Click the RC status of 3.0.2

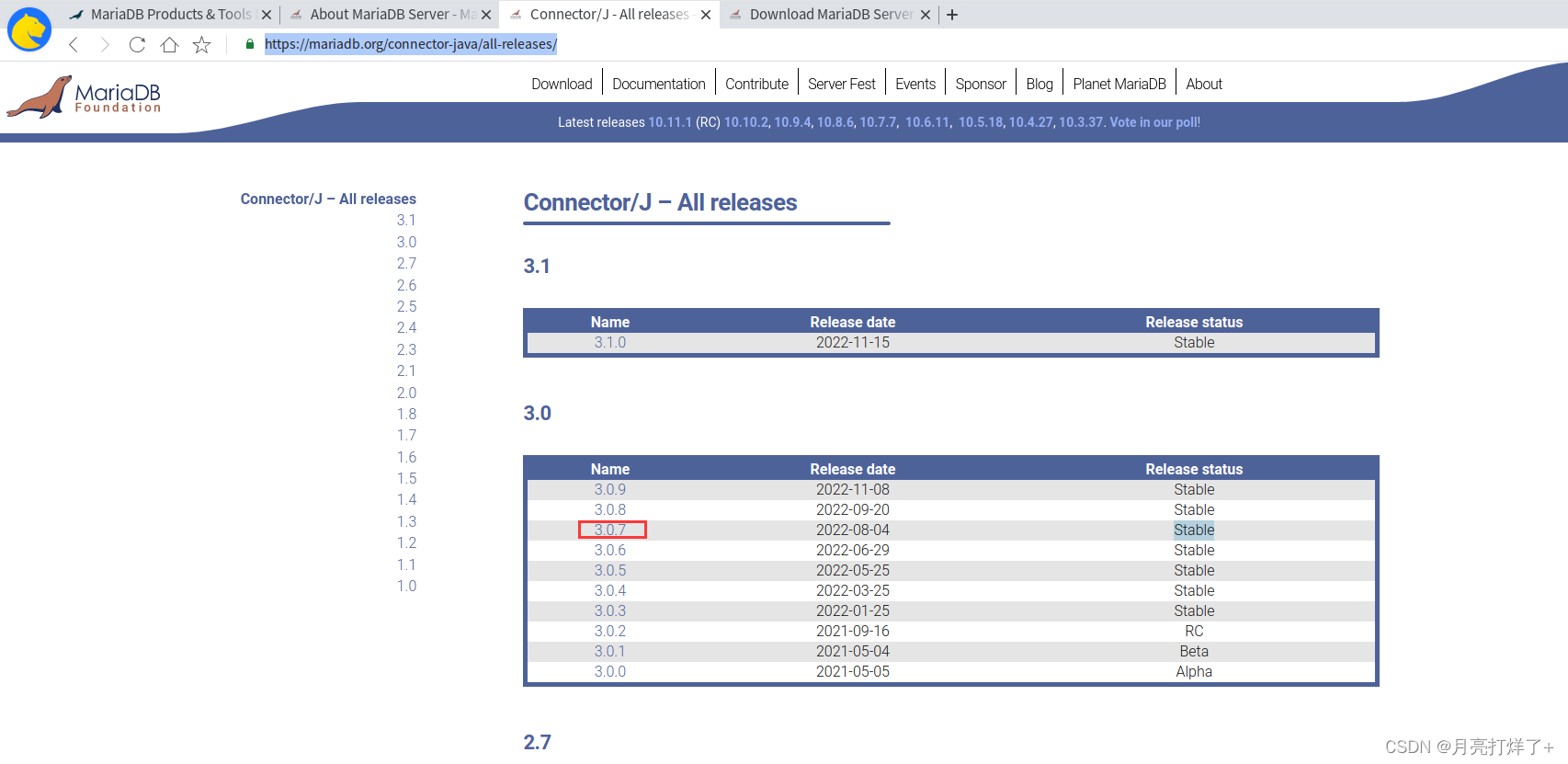pos(1194,631)
